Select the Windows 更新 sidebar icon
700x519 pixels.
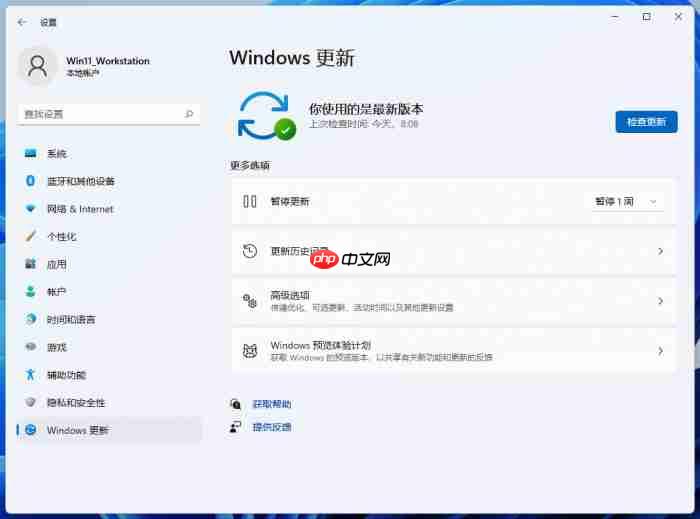(30, 430)
